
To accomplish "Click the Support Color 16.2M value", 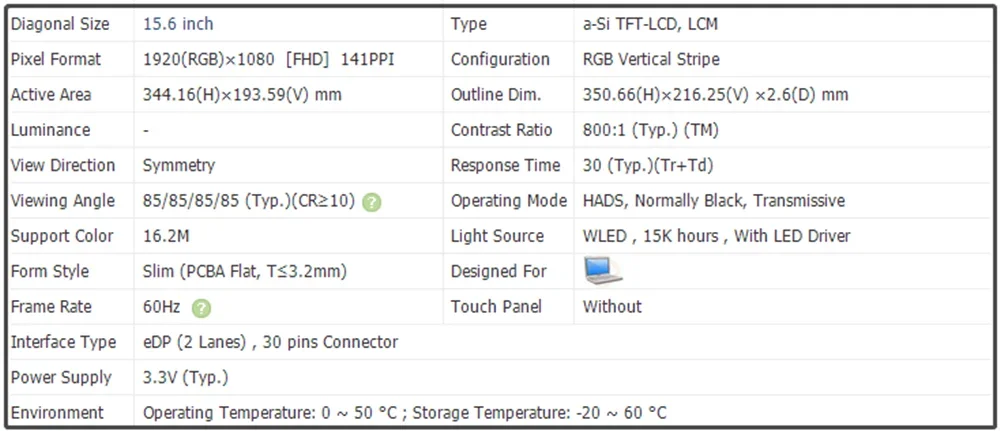I will (x=169, y=236).
